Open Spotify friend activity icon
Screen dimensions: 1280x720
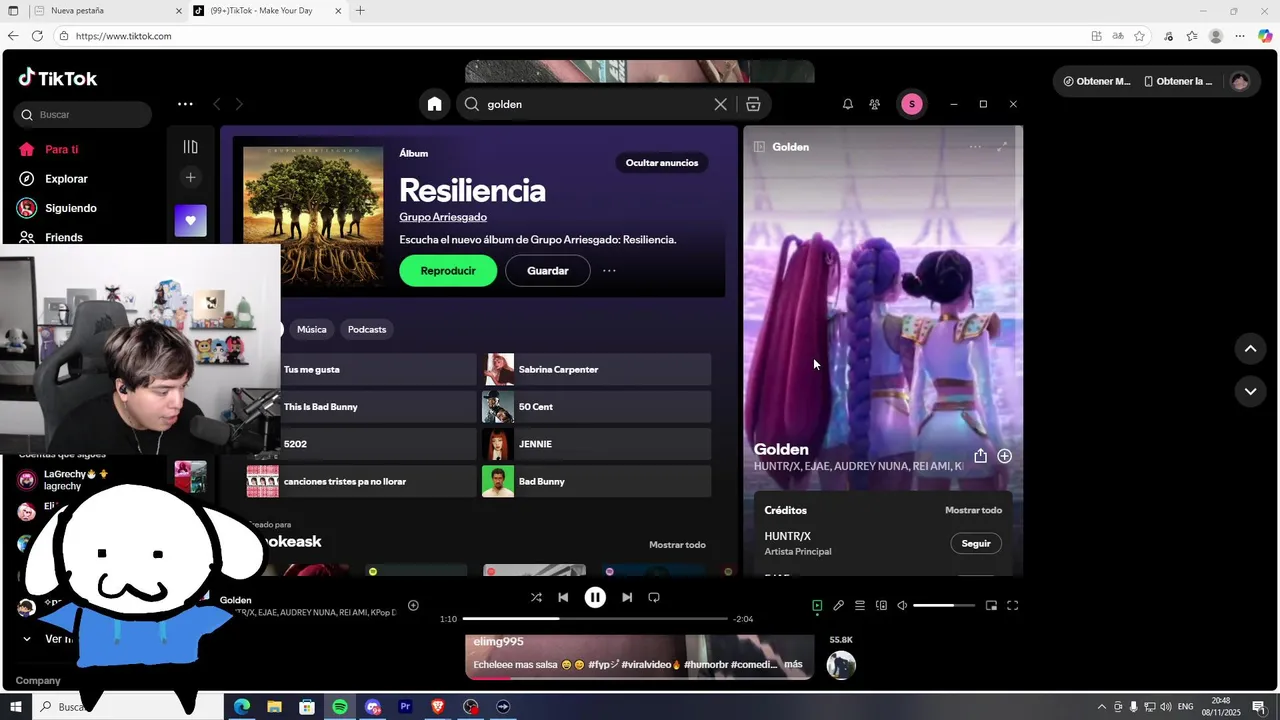coord(874,104)
